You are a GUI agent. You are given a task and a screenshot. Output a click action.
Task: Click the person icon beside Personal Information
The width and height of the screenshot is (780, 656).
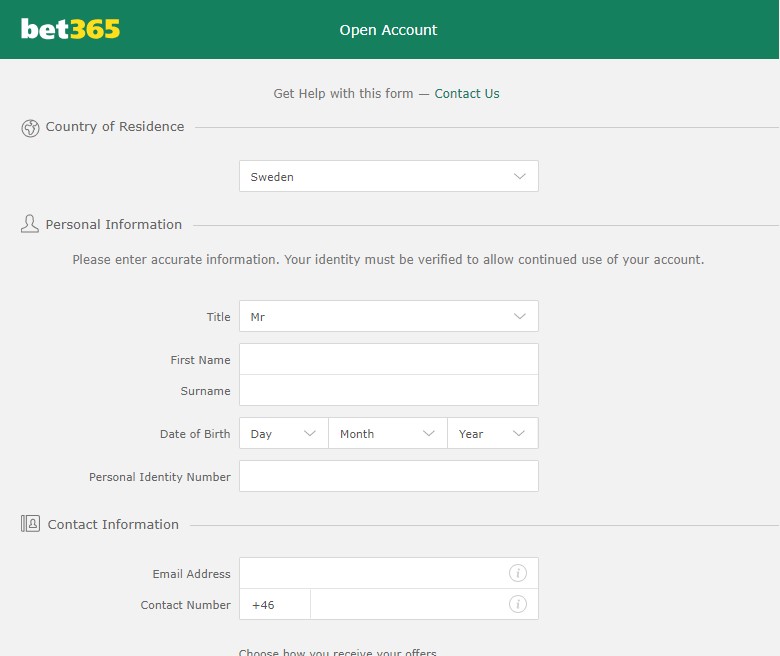point(30,224)
